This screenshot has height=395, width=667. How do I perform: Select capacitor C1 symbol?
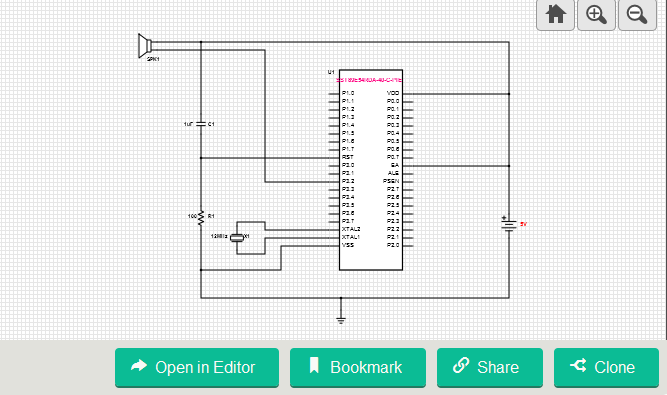coord(201,124)
